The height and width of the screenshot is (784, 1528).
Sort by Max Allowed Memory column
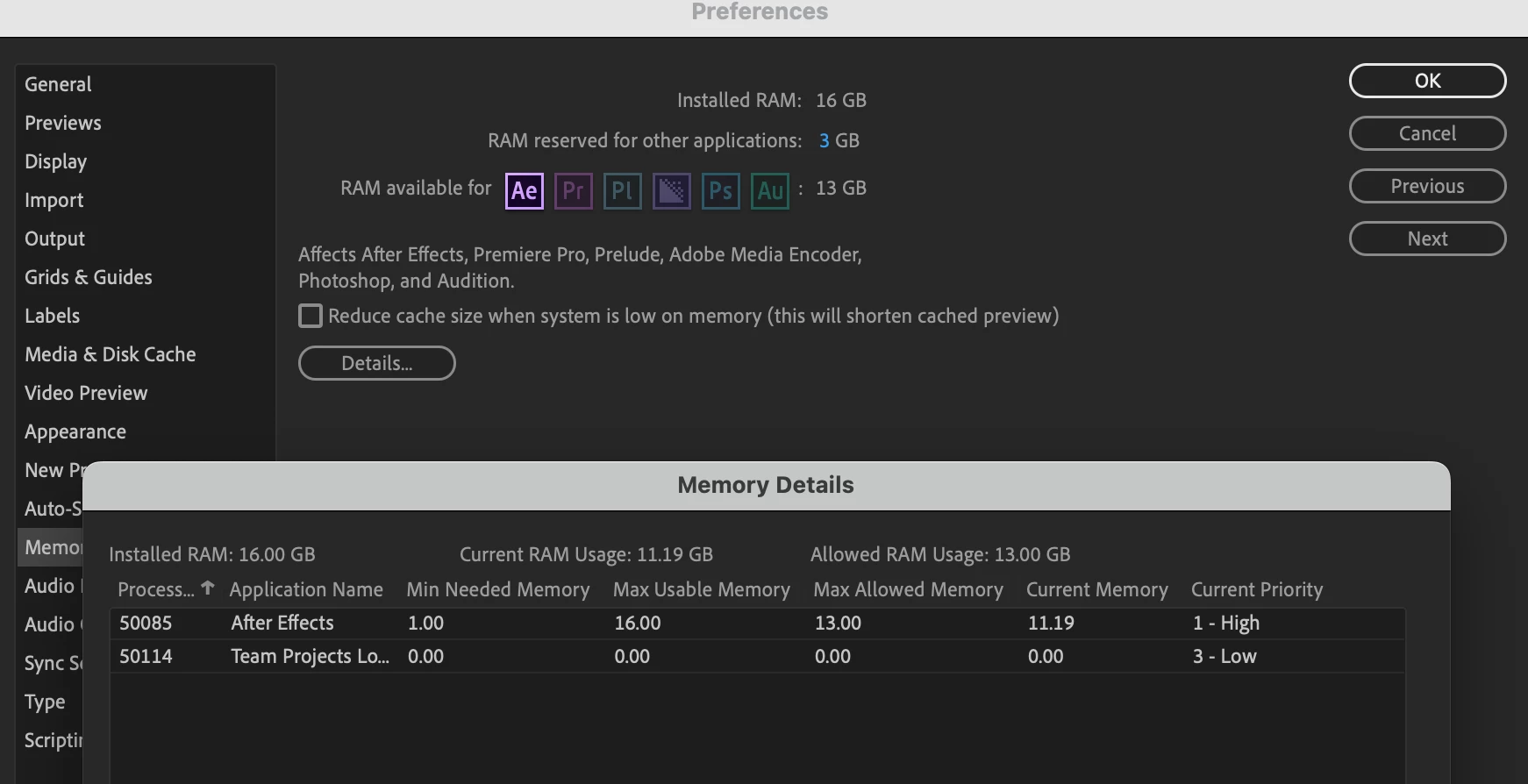908,589
